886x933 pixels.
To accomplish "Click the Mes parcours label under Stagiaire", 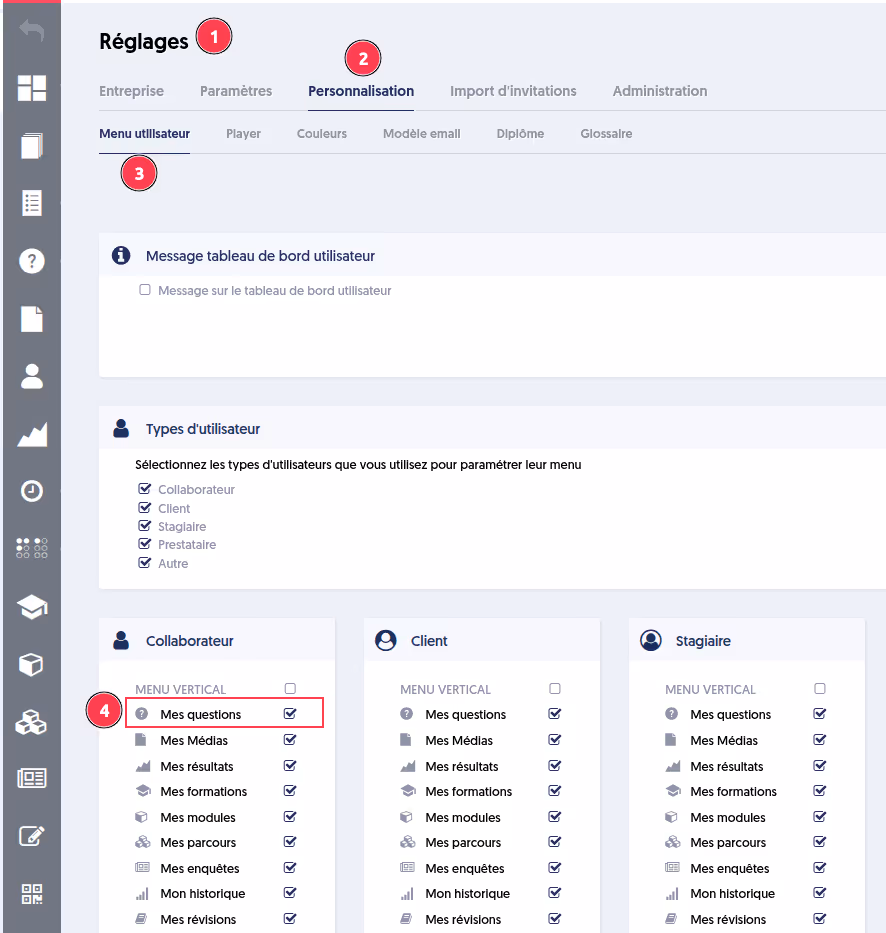I will pyautogui.click(x=728, y=843).
